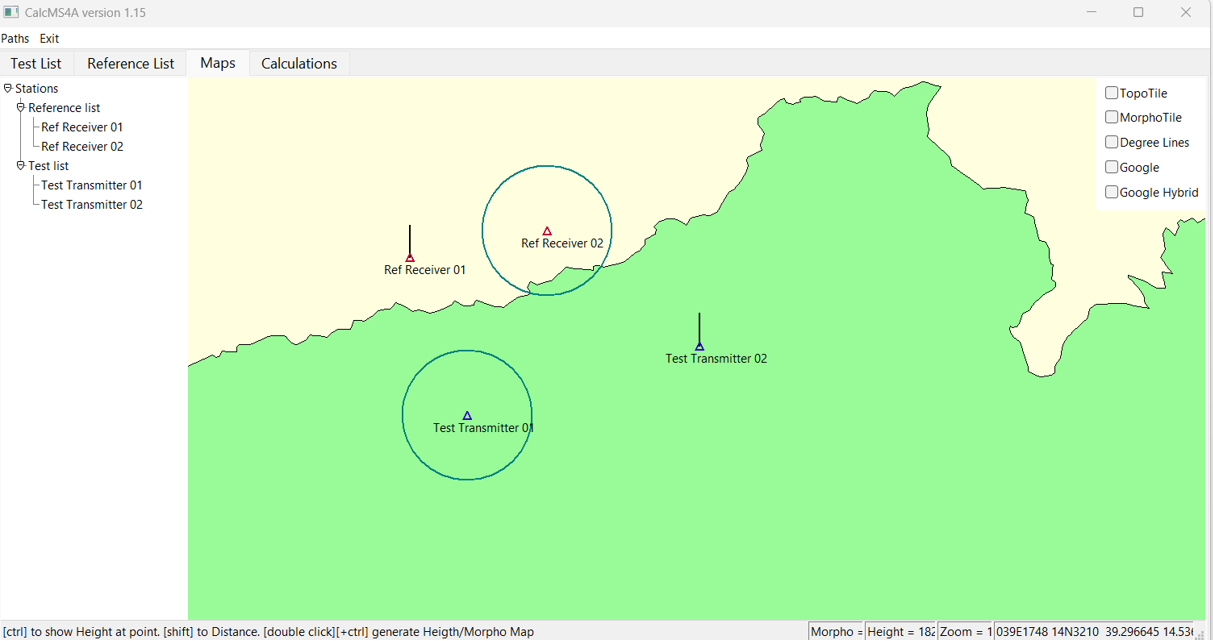Click the resize grip in status bar corner

coord(1203,633)
